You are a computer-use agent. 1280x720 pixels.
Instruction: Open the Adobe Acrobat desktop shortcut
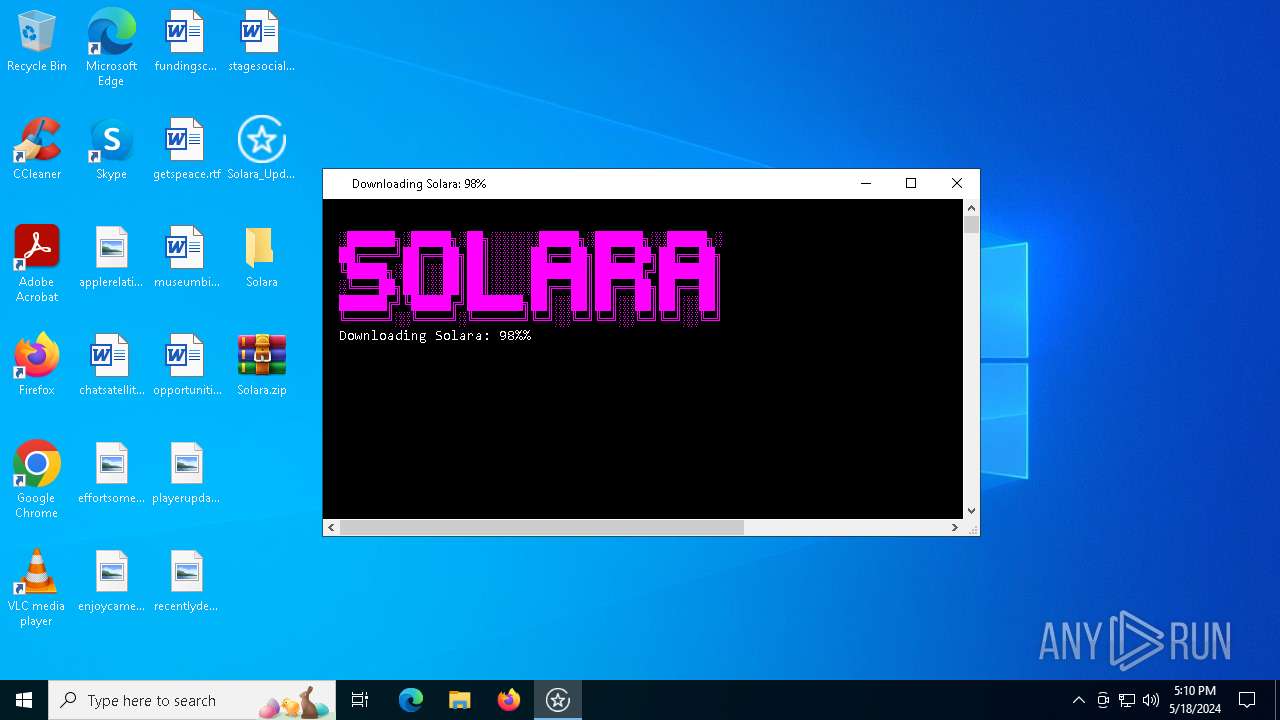pyautogui.click(x=37, y=264)
